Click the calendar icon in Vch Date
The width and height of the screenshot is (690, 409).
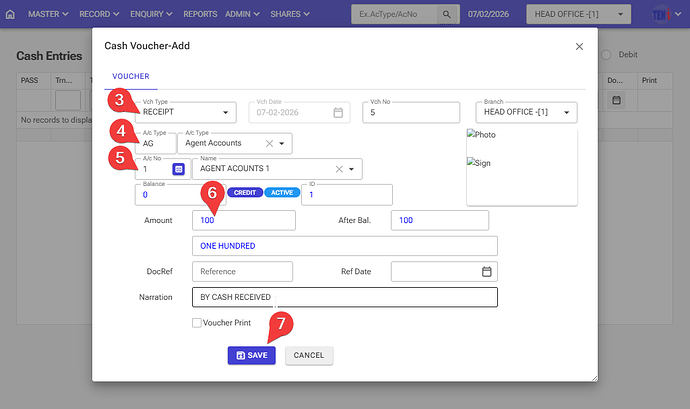(339, 113)
